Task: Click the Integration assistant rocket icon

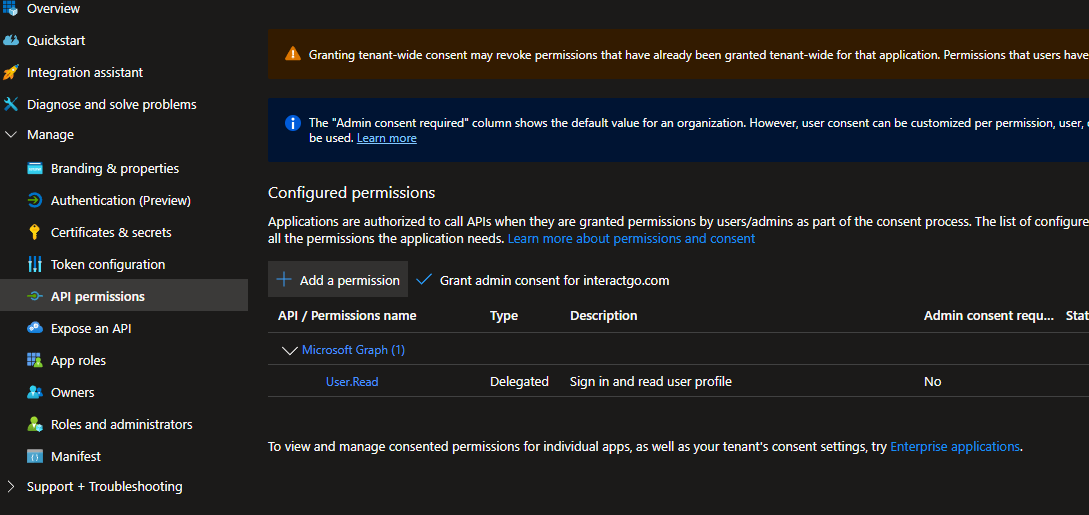Action: pos(10,72)
